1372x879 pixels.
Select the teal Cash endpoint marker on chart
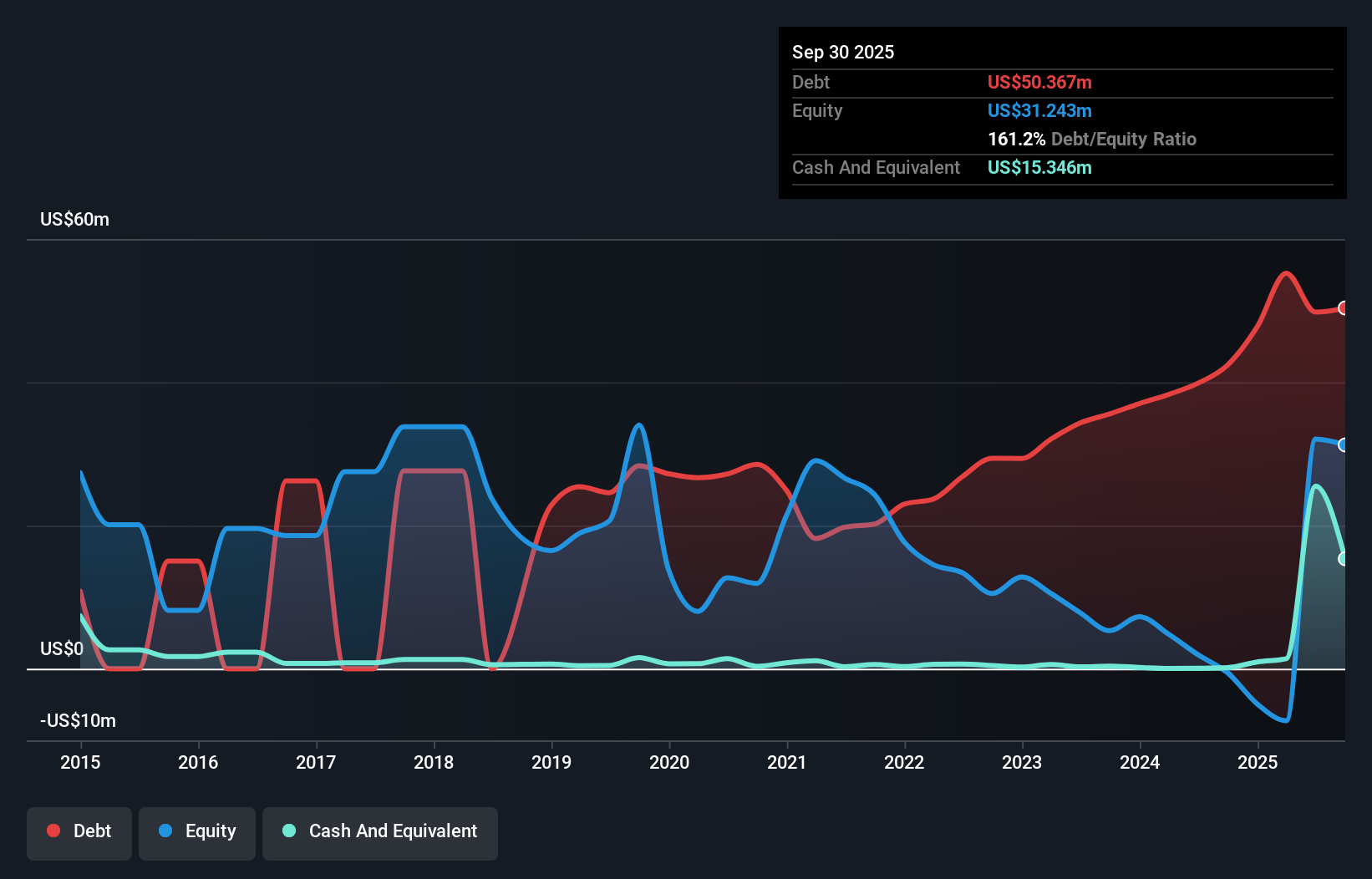pyautogui.click(x=1344, y=559)
